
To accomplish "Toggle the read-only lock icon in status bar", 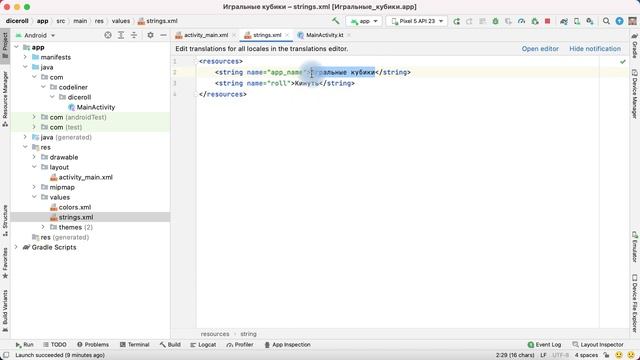I will tap(607, 355).
